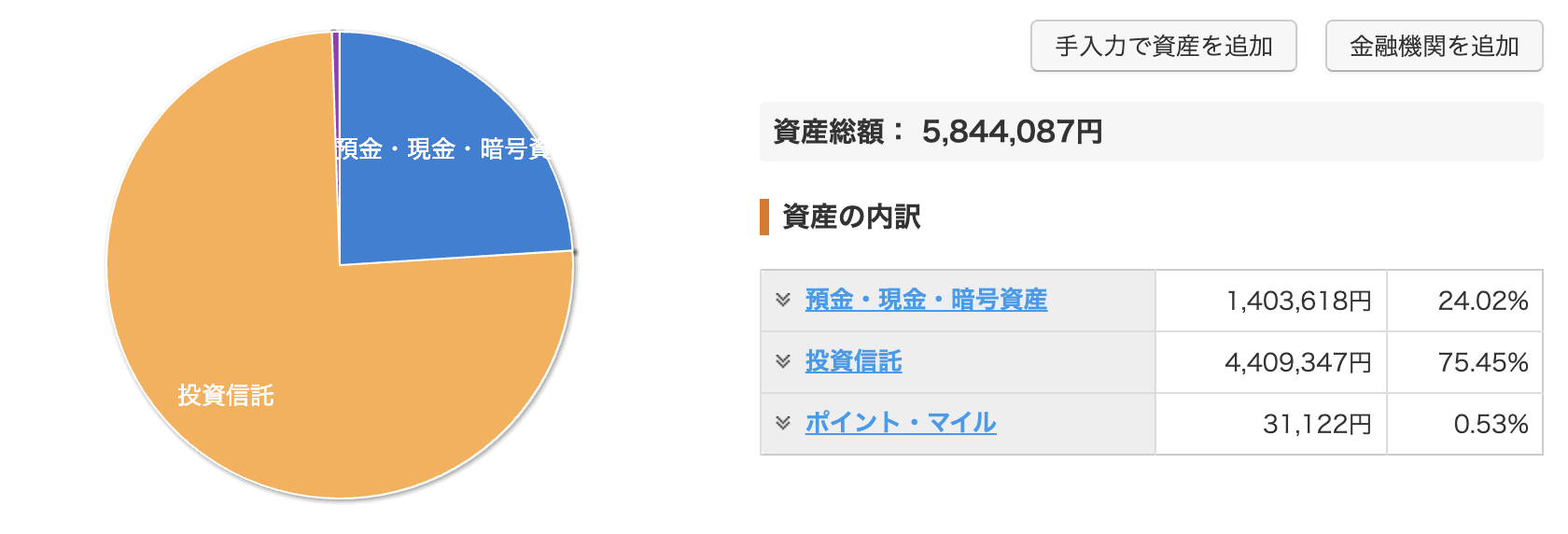Expand the 預金・現金・暗号資産 row chevron
Viewport: 1568px width, 534px height.
(783, 300)
